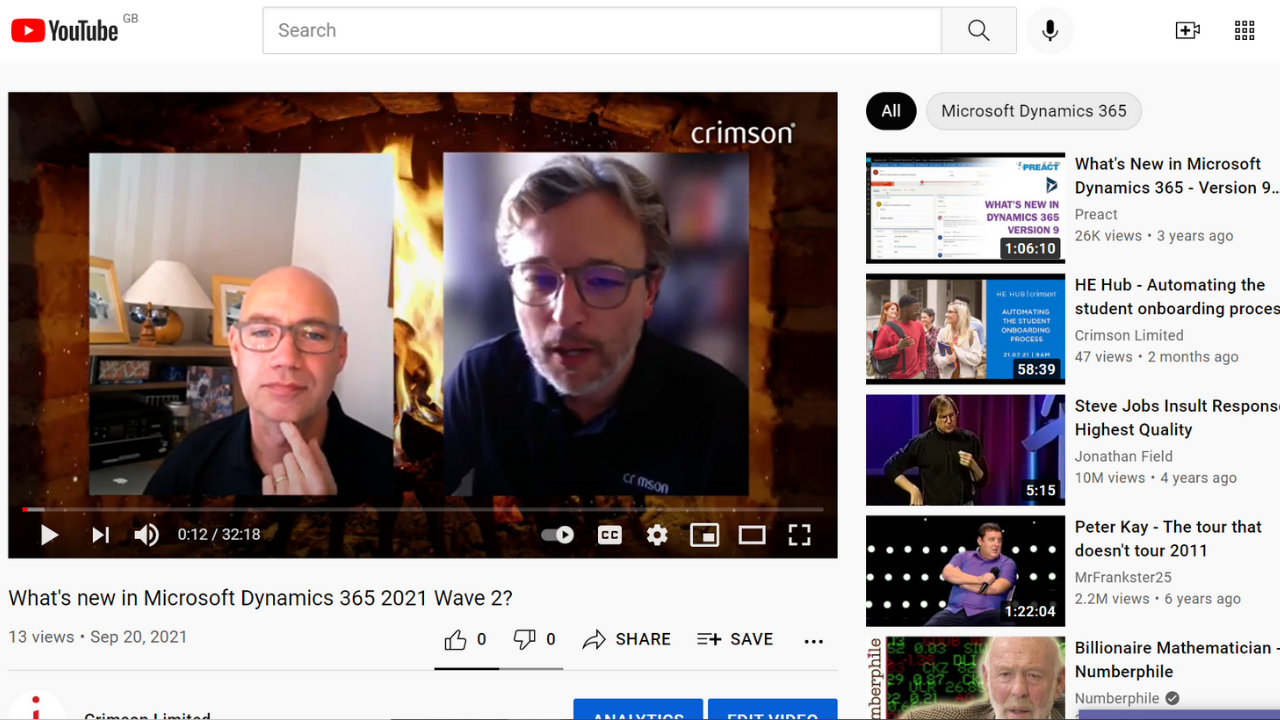
Task: Select Microsoft Dynamics 365 filter chip
Action: tap(1033, 111)
